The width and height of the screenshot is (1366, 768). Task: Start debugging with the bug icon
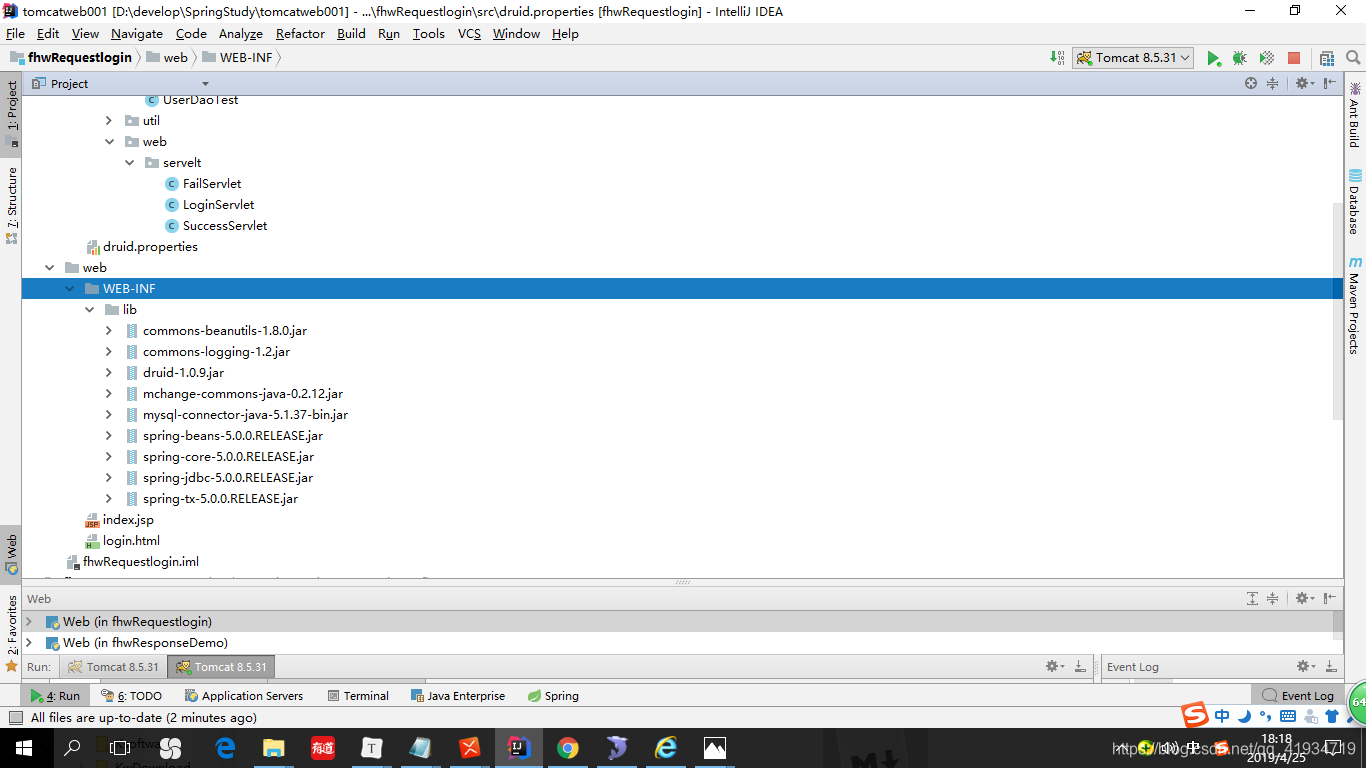tap(1239, 58)
